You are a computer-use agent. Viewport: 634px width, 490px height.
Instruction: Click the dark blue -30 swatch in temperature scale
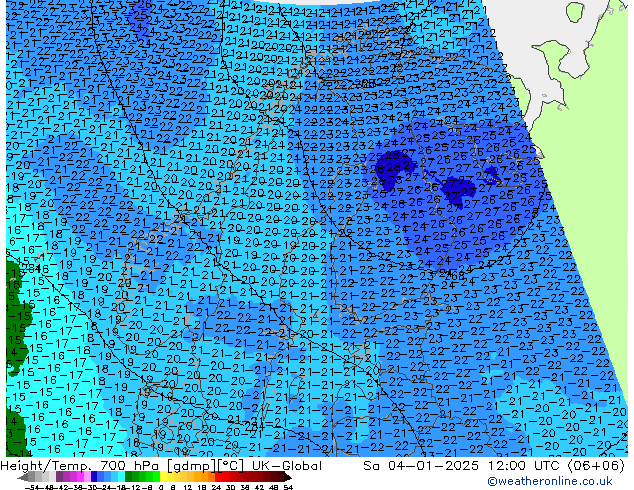click(x=94, y=477)
